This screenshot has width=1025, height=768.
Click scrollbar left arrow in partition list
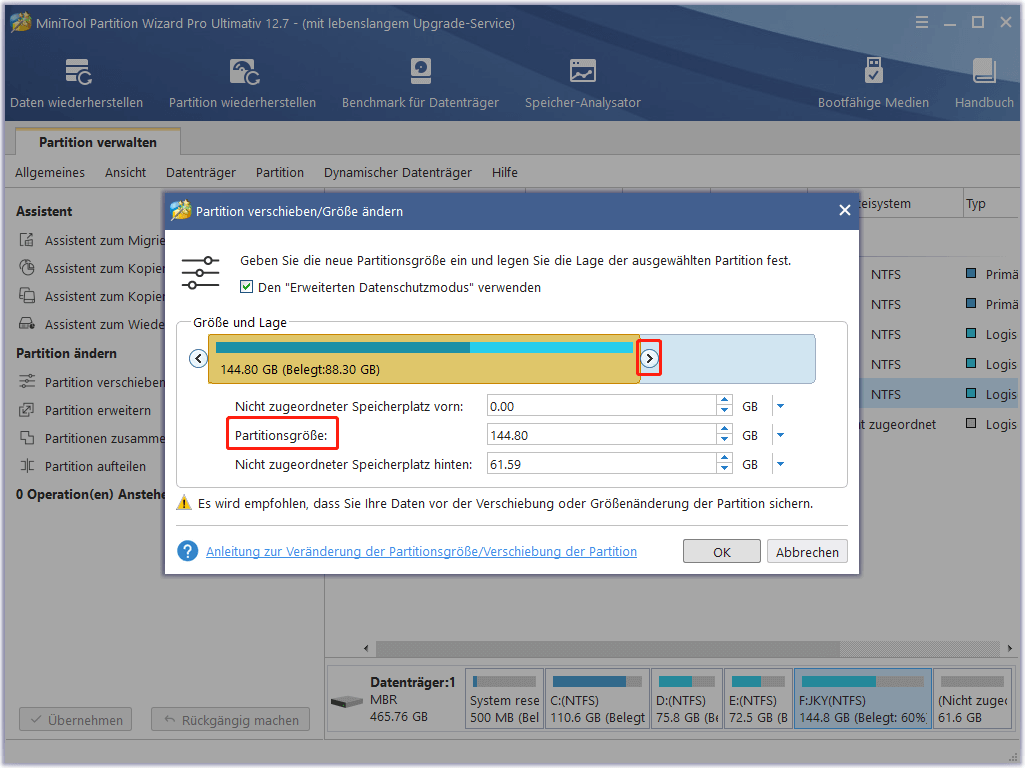click(366, 648)
